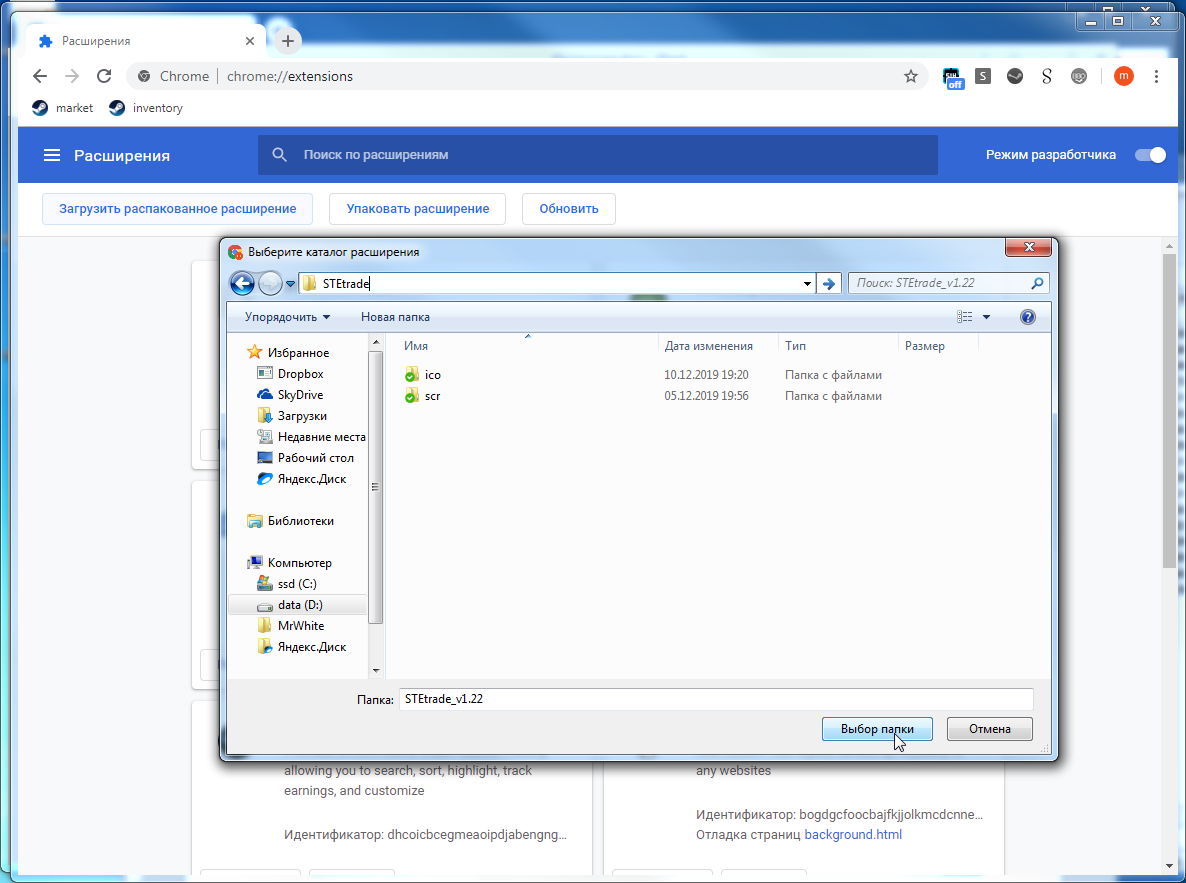
Task: Click 'Новая папка' to create a folder
Action: (395, 317)
